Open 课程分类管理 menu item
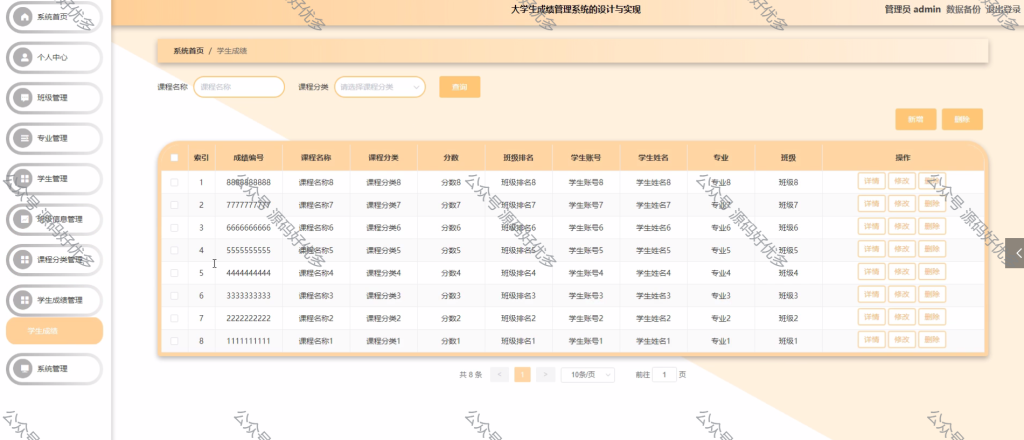The height and width of the screenshot is (440, 1024). coord(54,260)
